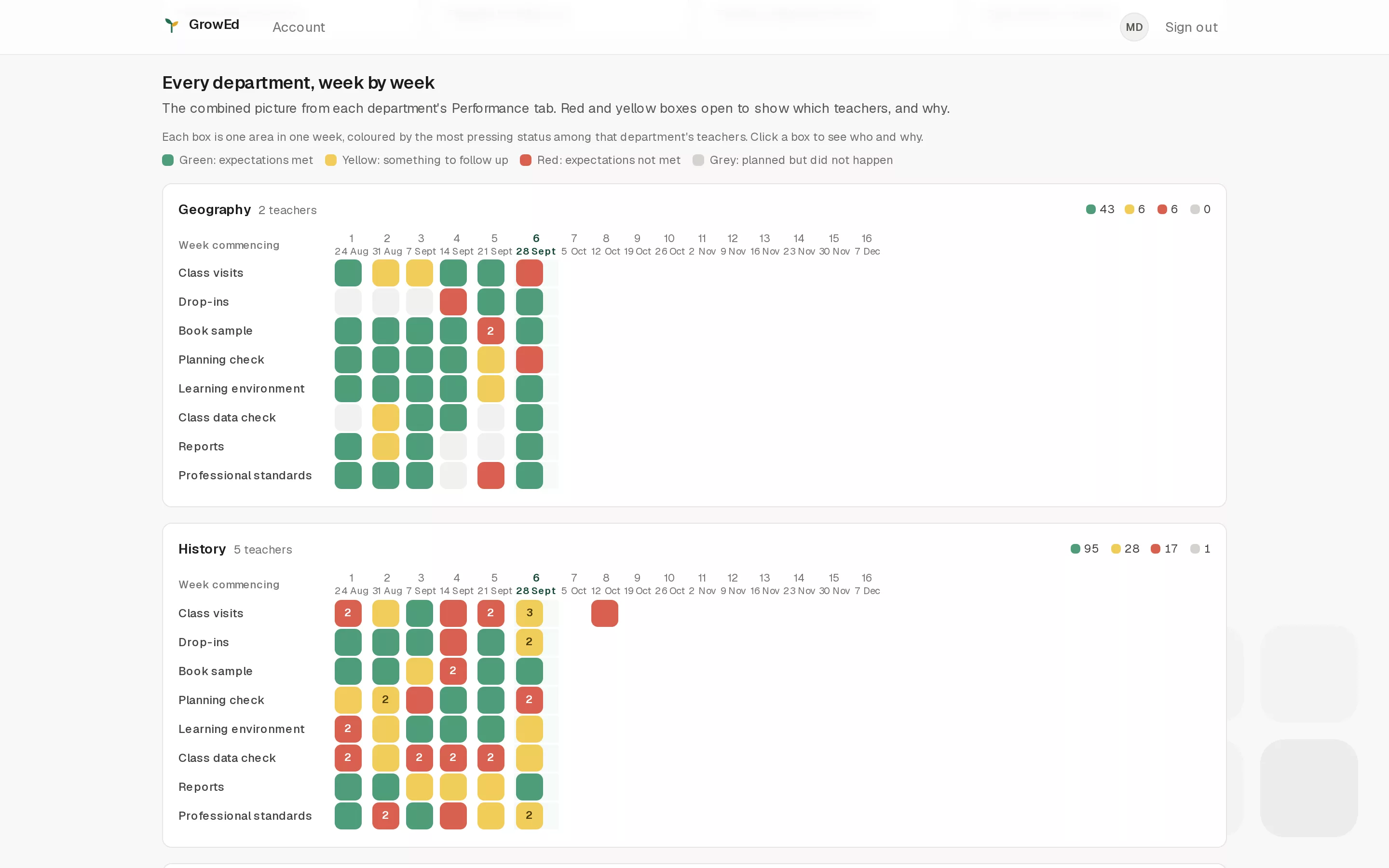This screenshot has width=1389, height=868.
Task: Click Geography Drop-ins green box week 6
Action: [529, 302]
